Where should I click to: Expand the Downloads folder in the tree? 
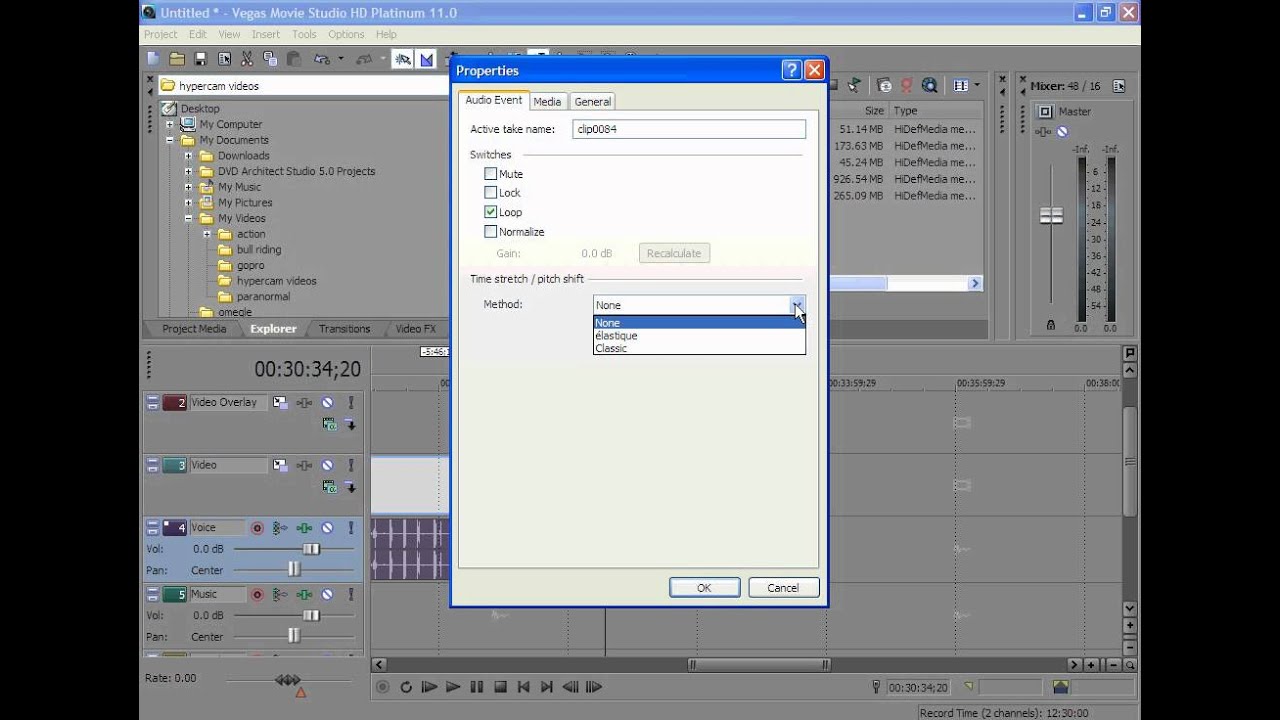point(188,156)
